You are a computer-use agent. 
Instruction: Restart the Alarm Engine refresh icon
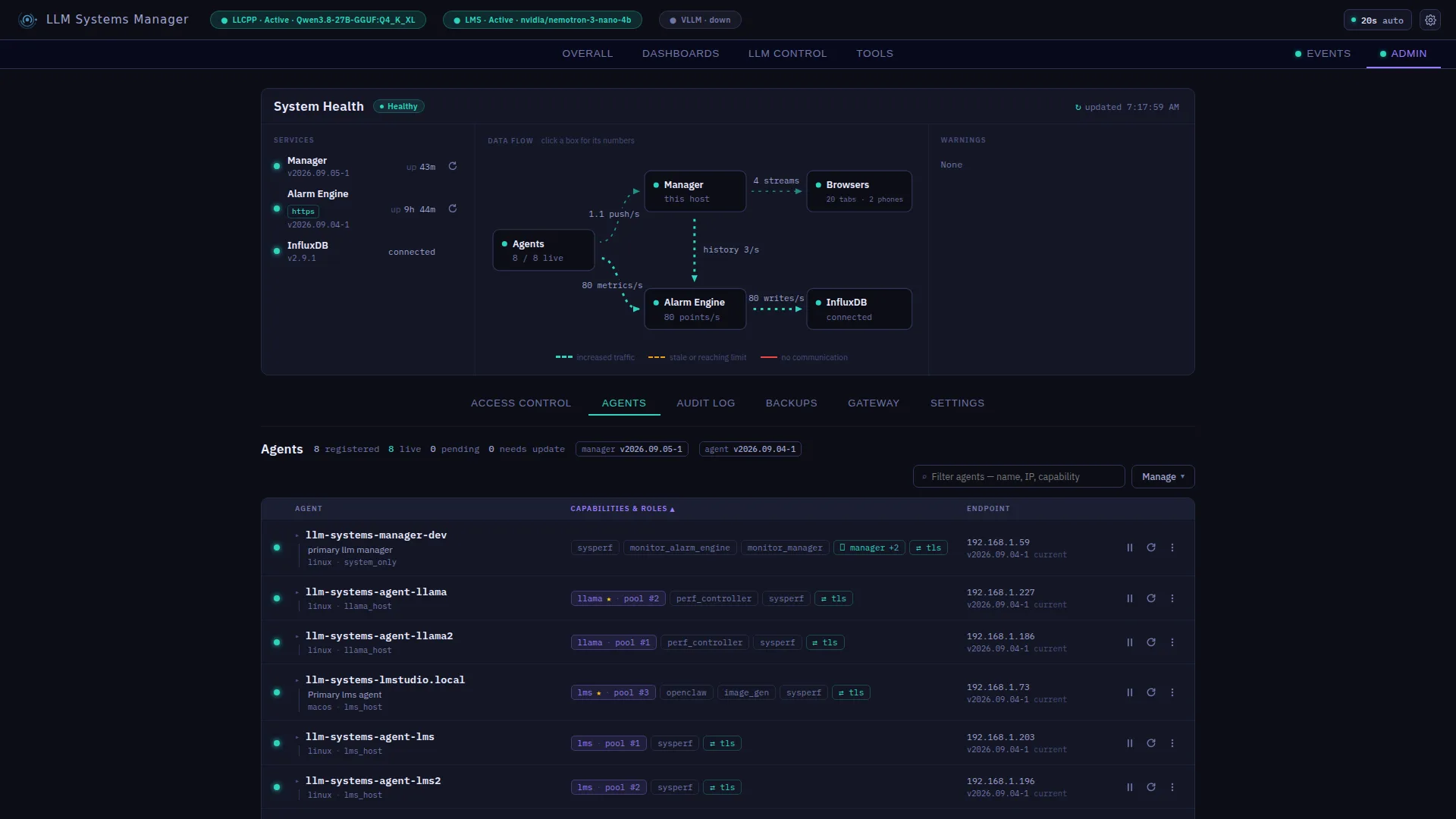point(453,209)
